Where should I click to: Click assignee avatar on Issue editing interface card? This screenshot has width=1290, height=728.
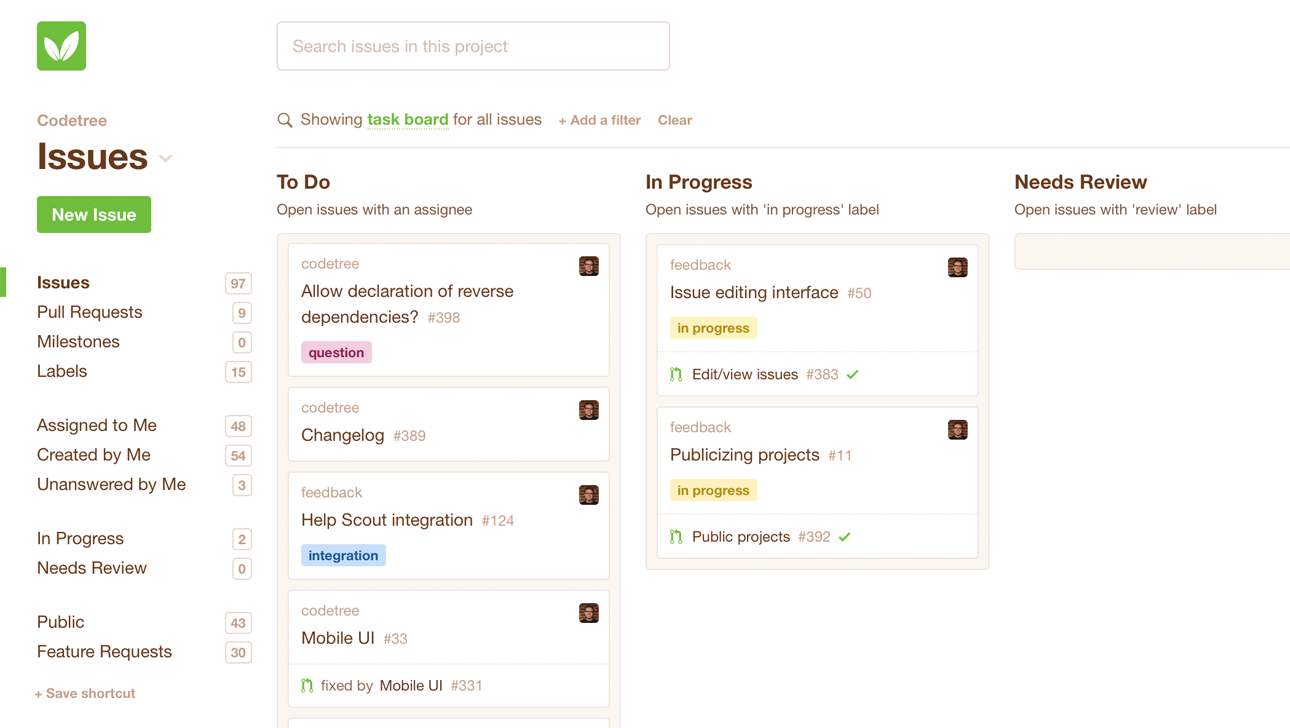coord(957,267)
